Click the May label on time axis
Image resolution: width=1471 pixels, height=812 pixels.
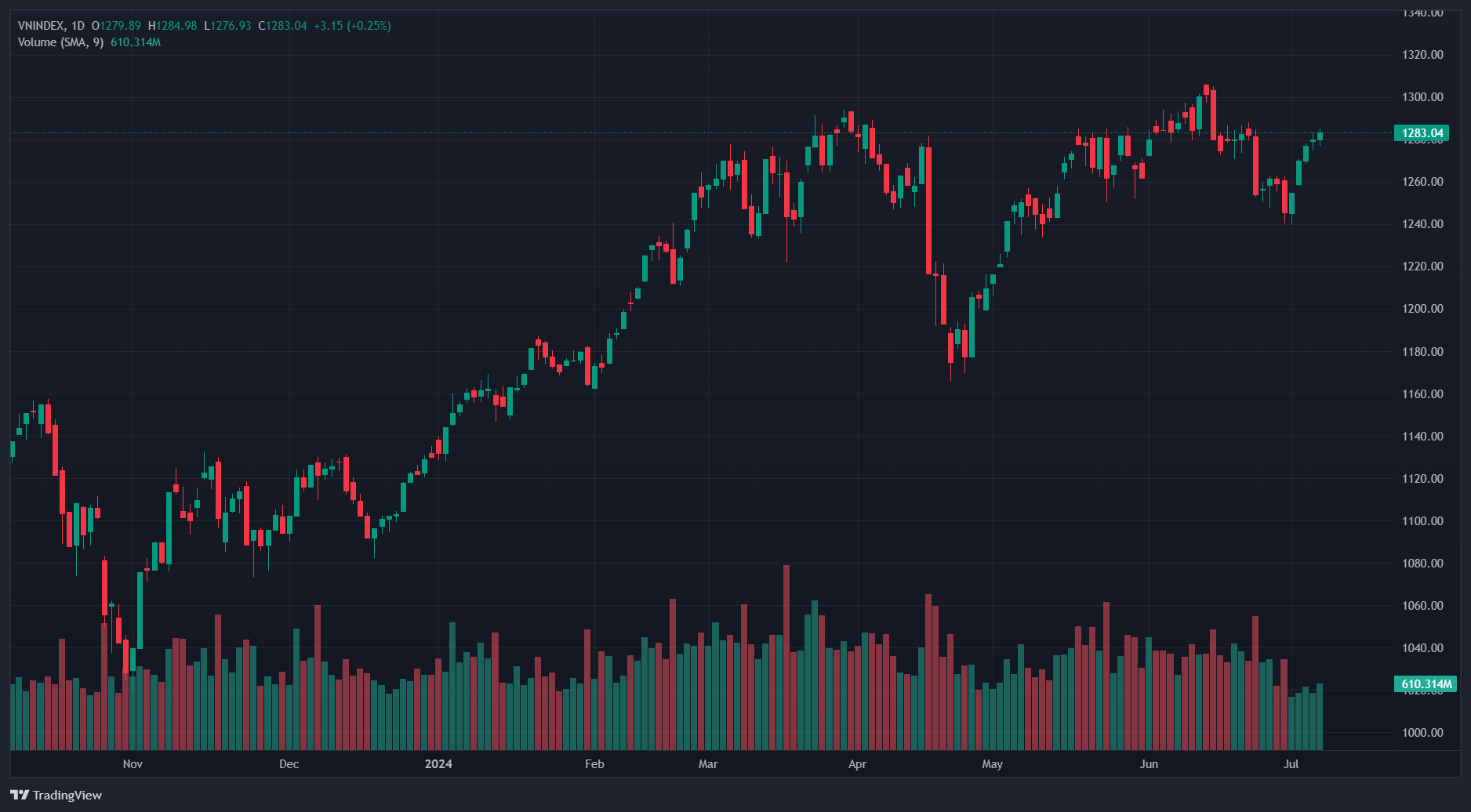pos(993,764)
